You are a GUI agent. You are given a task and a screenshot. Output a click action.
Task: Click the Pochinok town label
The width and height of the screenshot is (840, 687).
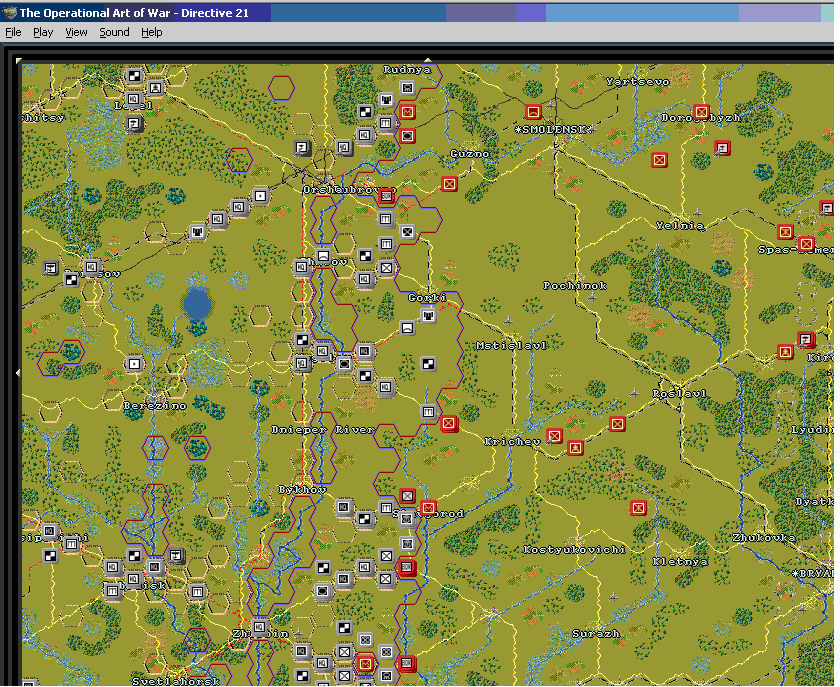point(575,286)
